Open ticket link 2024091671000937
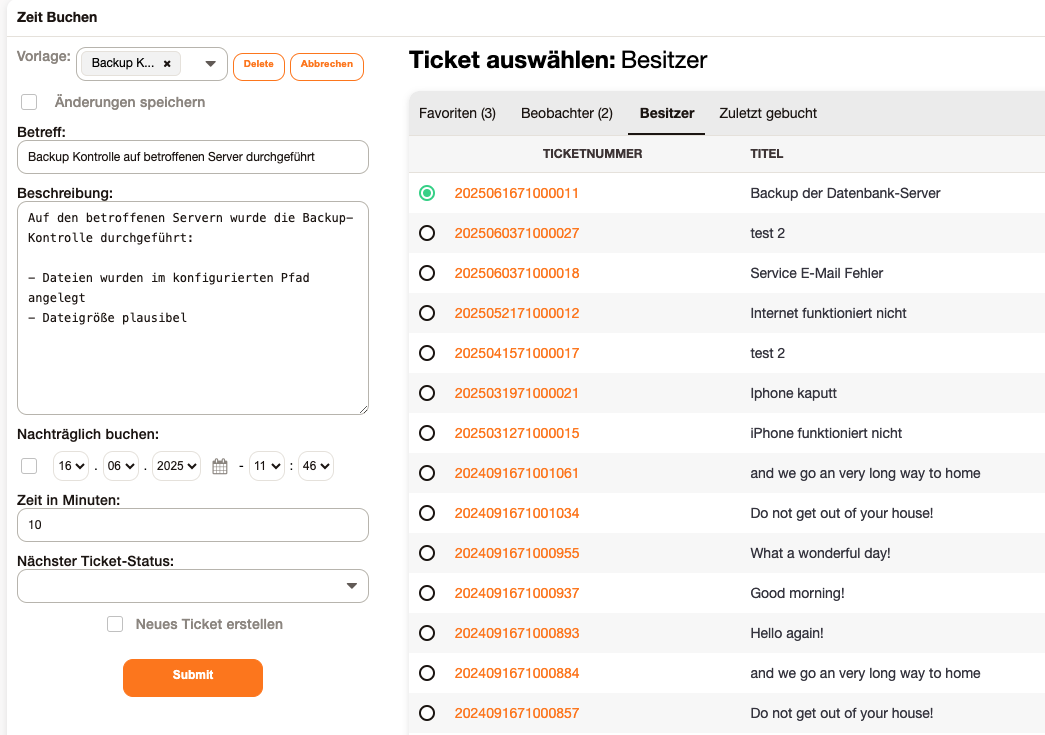Screen dimensions: 1045x735 (x=517, y=593)
